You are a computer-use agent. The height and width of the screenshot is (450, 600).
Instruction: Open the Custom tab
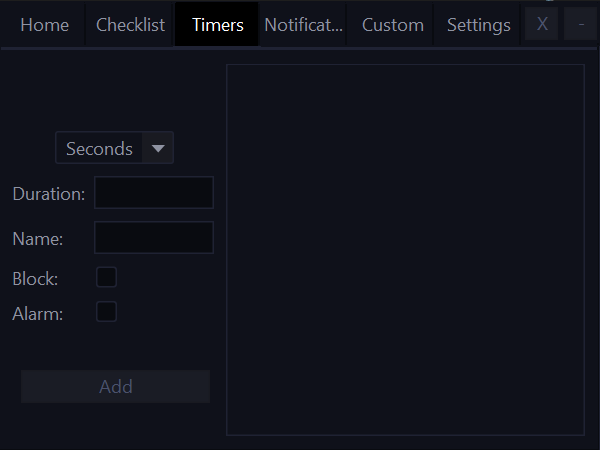point(393,25)
